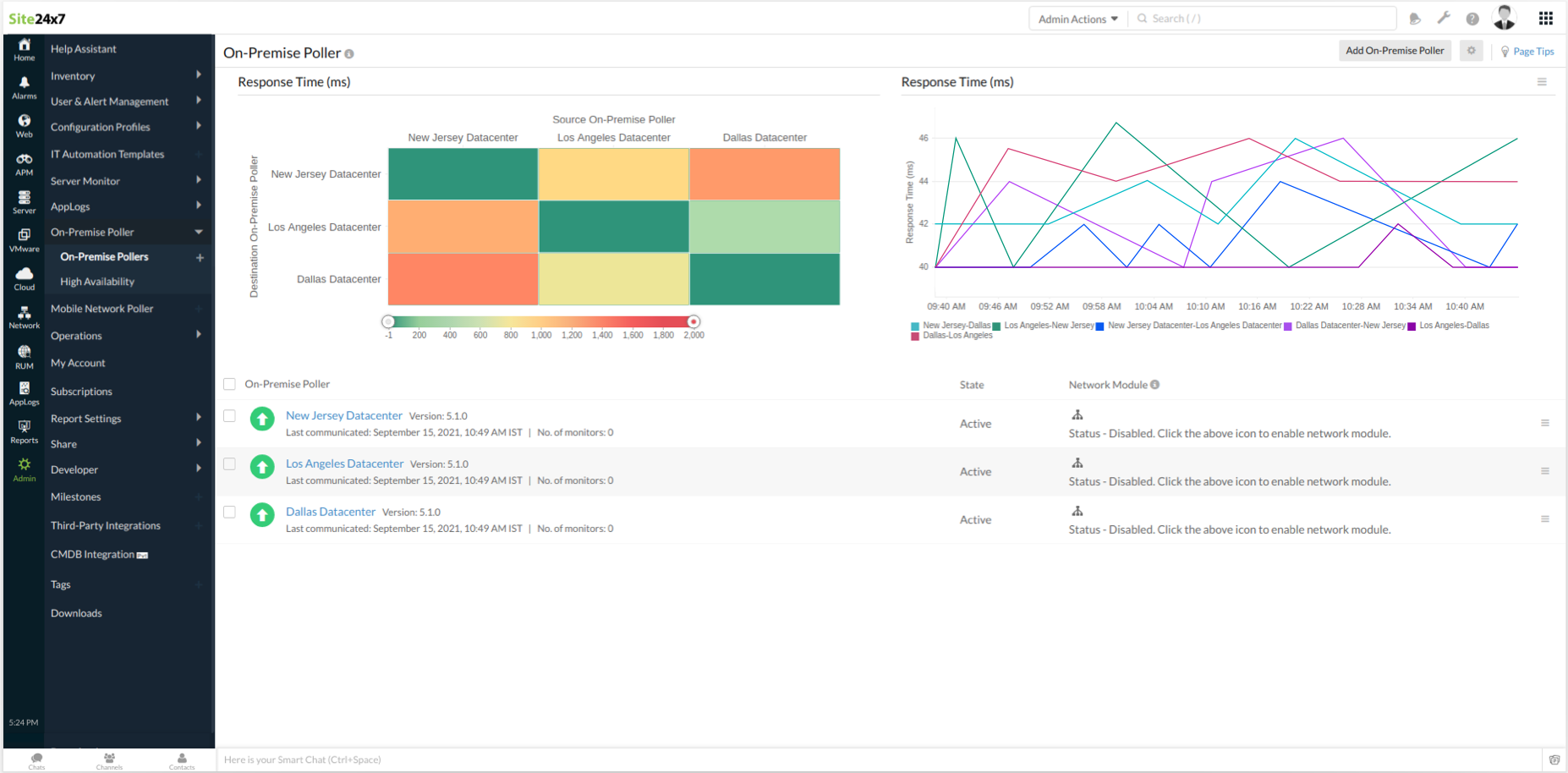Enable the network module for New Jersey Datacenter
The width and height of the screenshot is (1568, 773).
[x=1077, y=414]
